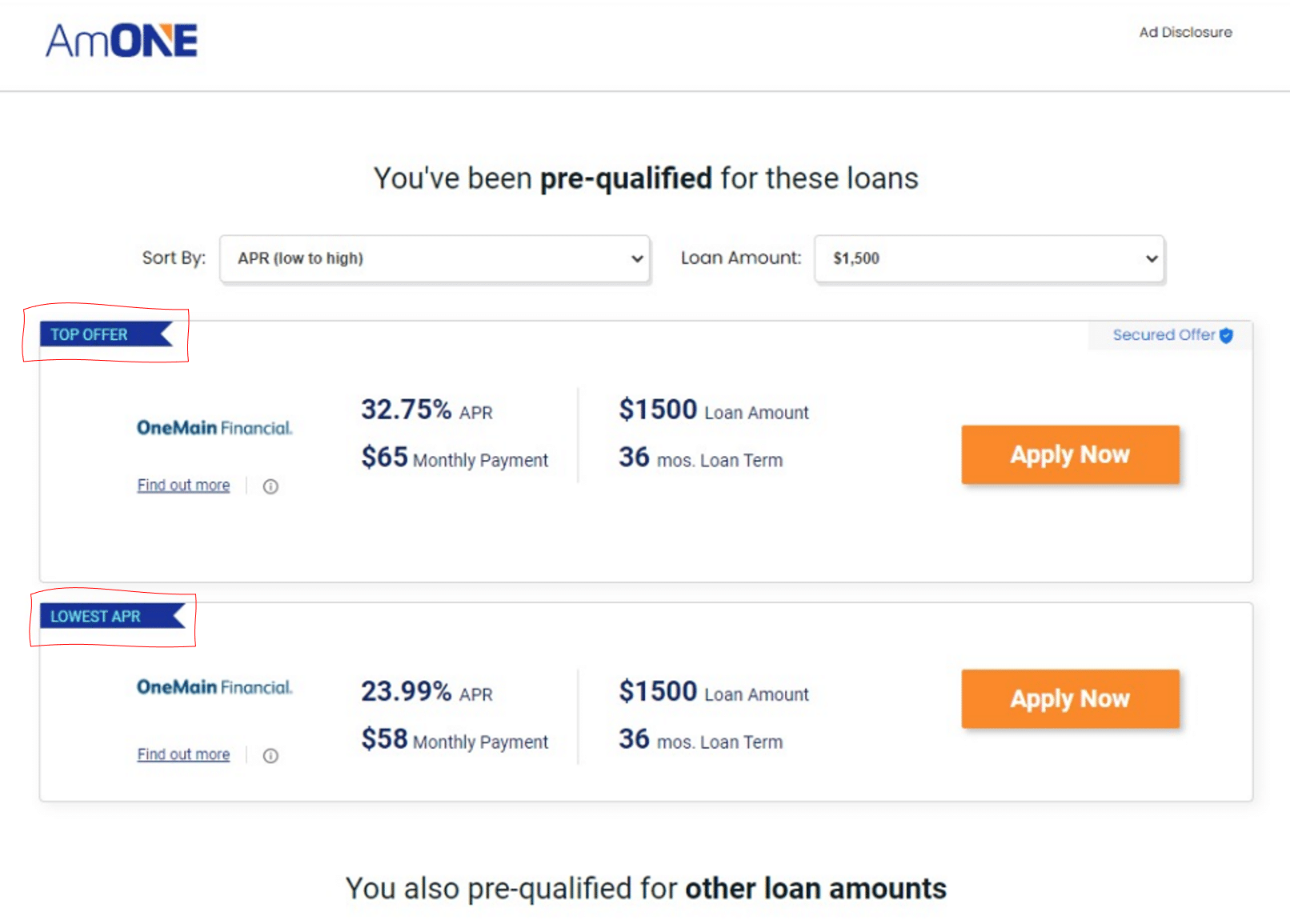The width and height of the screenshot is (1294, 924).
Task: Click the $65 Monthly Payment text
Action: [x=454, y=458]
